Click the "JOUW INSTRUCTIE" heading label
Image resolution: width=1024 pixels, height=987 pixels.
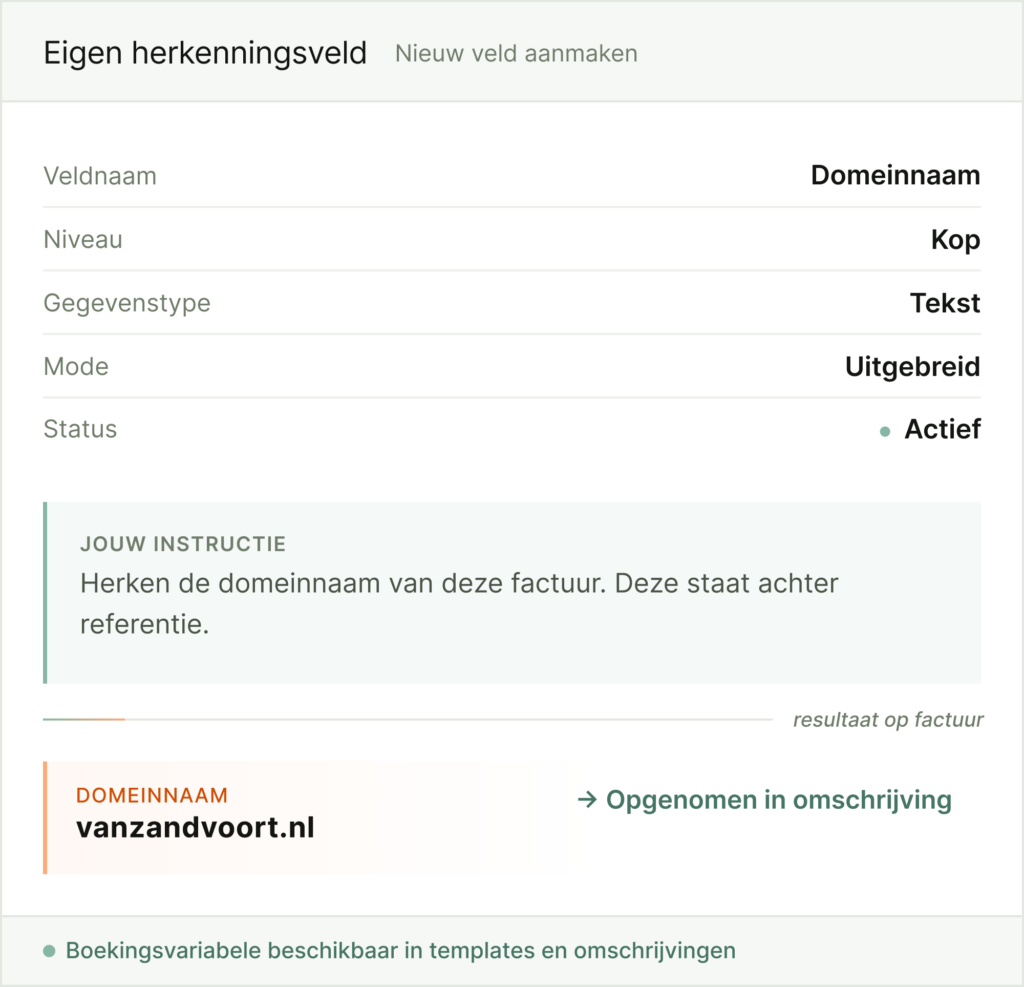coord(183,545)
